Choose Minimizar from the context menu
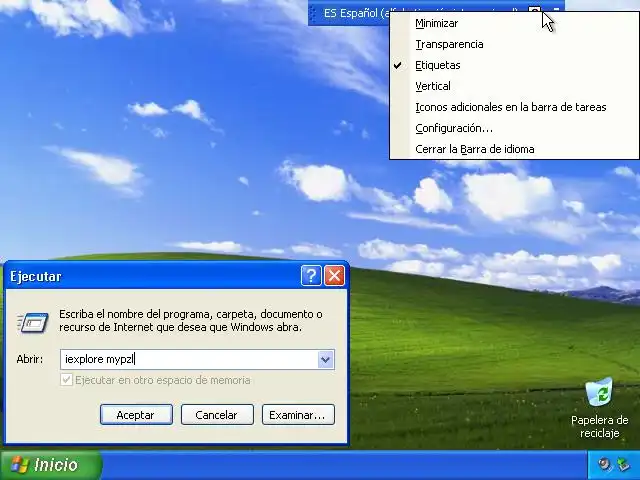Viewport: 640px width, 480px height. [514, 23]
